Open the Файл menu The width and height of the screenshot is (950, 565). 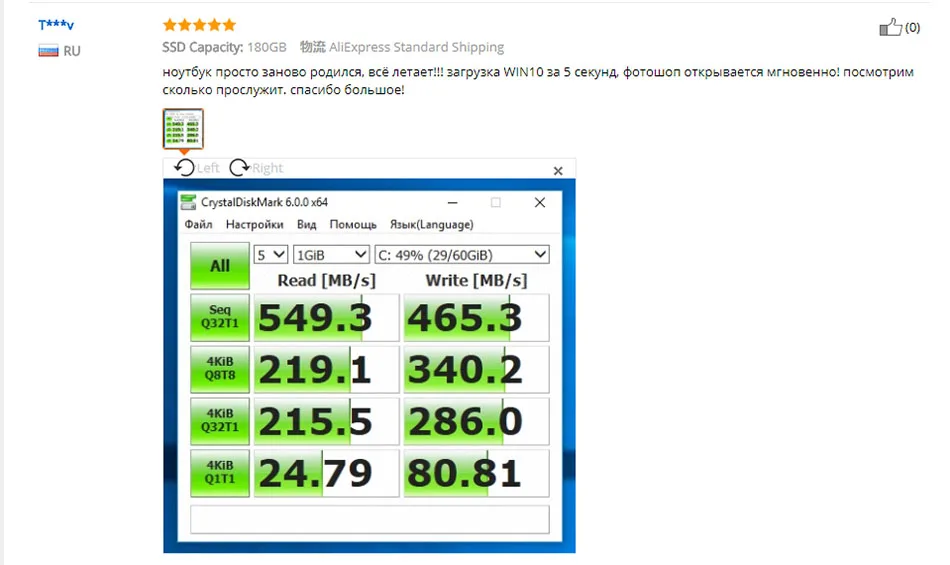point(198,225)
